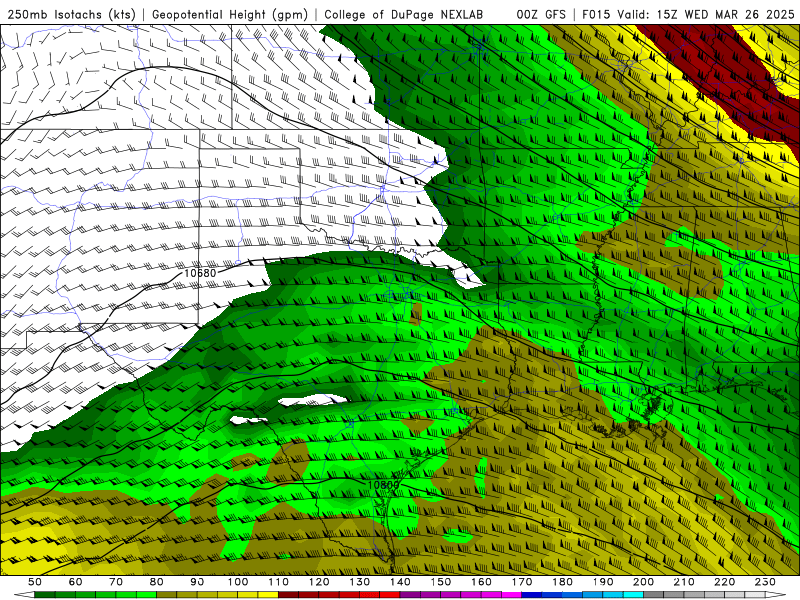Click the 10800 height contour label

(383, 484)
